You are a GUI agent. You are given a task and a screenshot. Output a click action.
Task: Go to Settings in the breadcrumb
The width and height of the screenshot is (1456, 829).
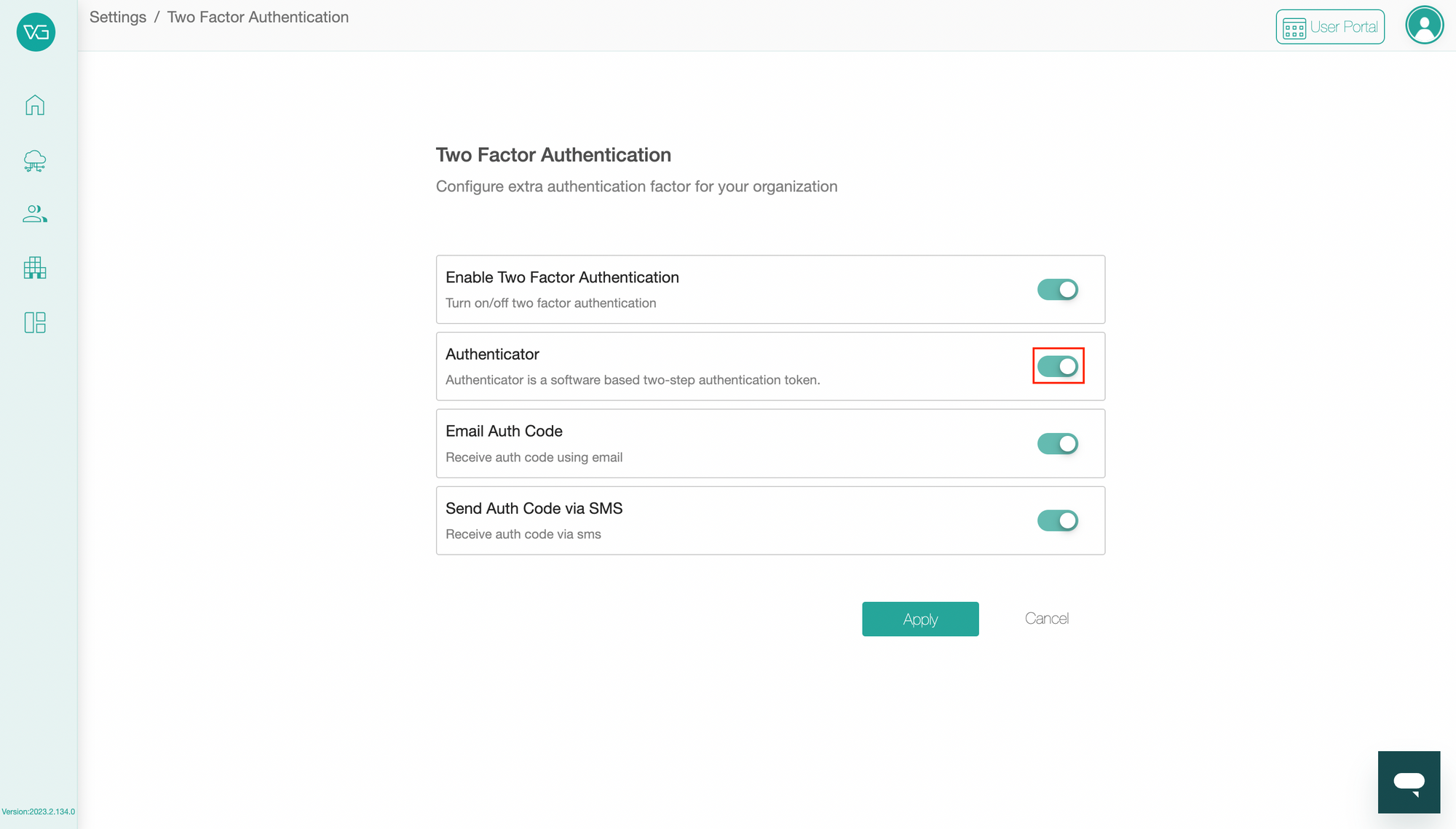[x=118, y=17]
